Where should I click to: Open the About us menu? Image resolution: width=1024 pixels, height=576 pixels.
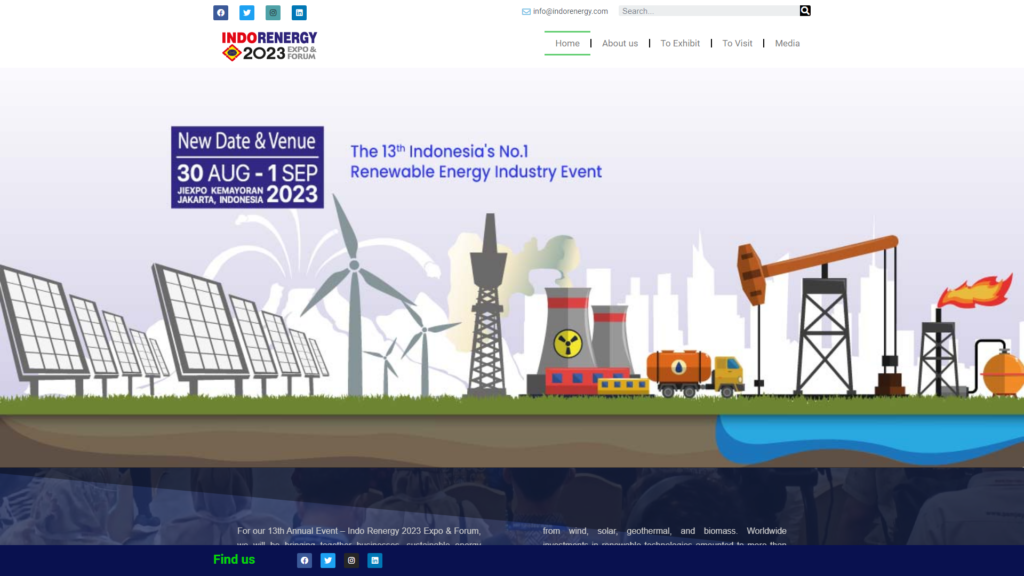click(620, 43)
